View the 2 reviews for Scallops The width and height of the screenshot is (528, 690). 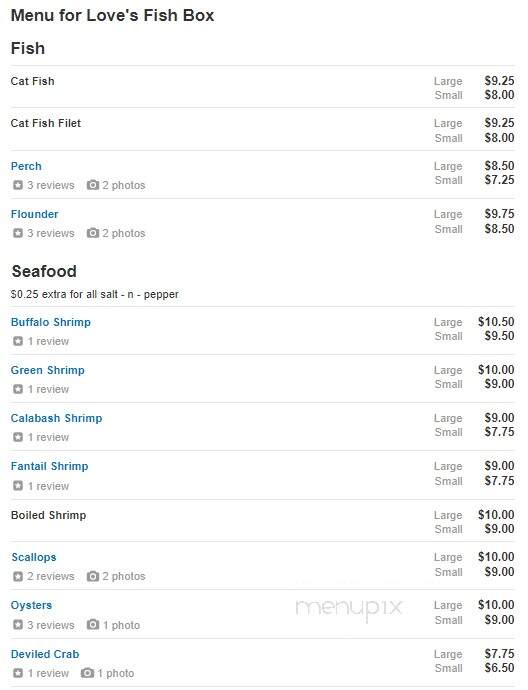coord(51,576)
